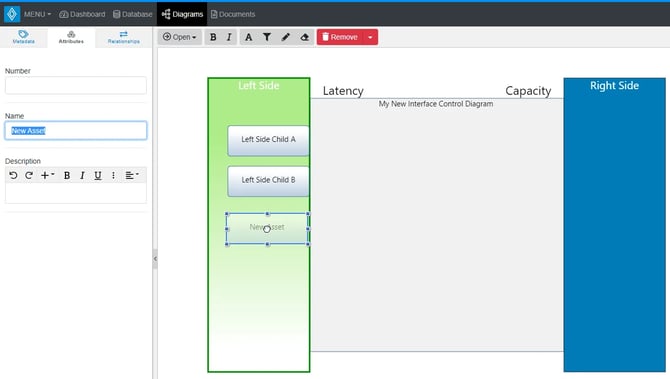Click My New Interface Control Diagram title

tap(436, 104)
